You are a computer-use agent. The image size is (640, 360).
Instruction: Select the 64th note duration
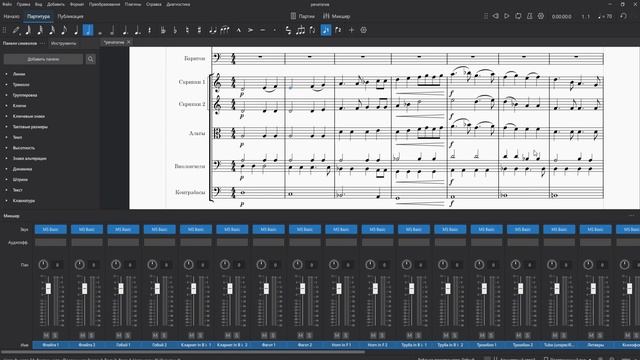[x=28, y=30]
